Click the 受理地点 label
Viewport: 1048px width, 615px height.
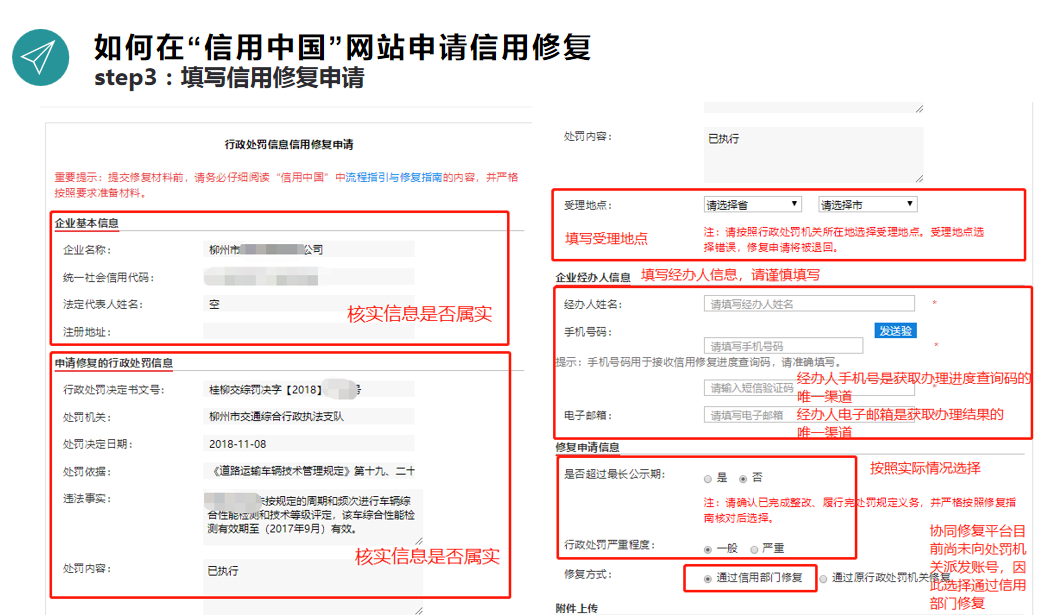[x=587, y=205]
